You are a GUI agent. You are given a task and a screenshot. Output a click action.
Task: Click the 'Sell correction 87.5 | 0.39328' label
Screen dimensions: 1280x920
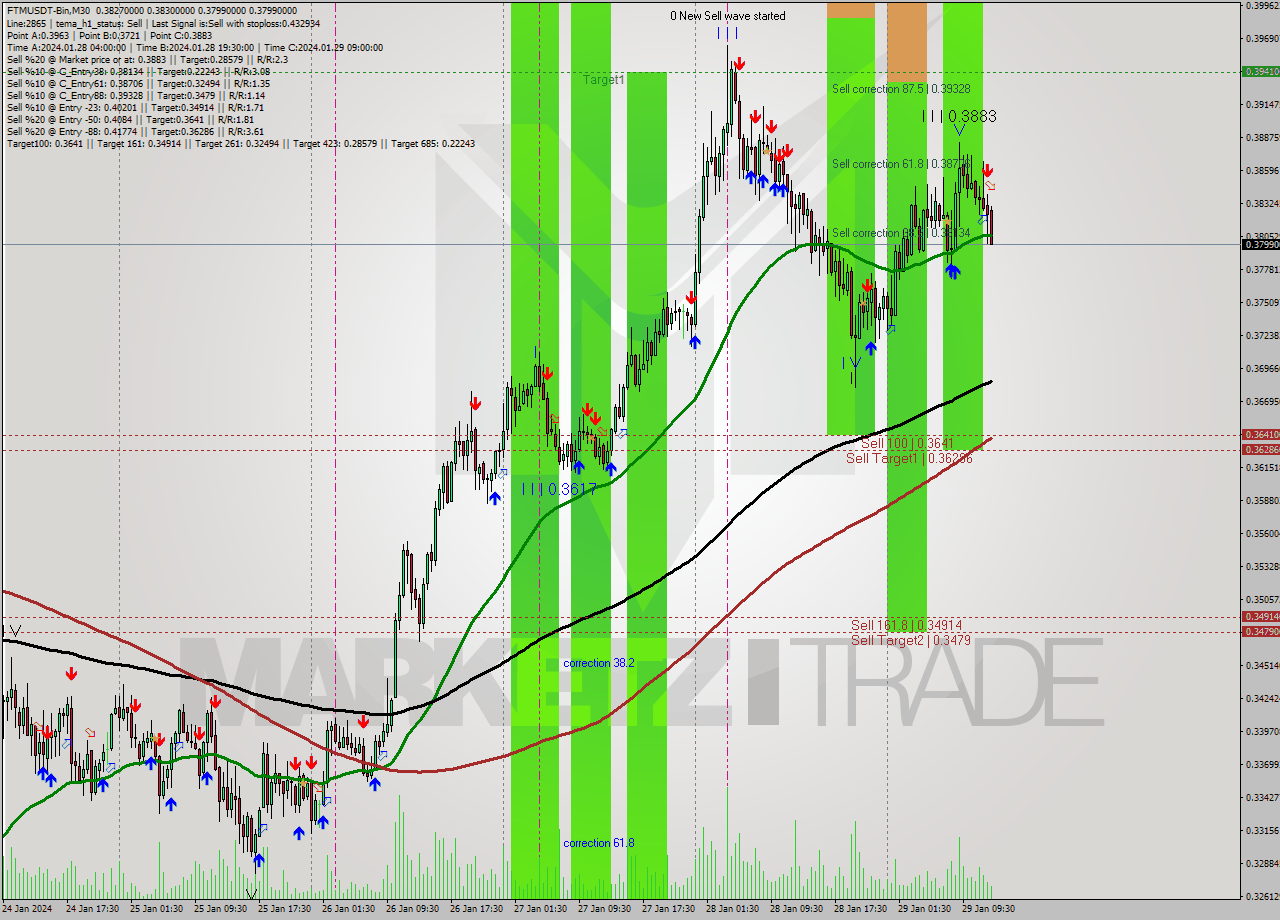tap(900, 89)
